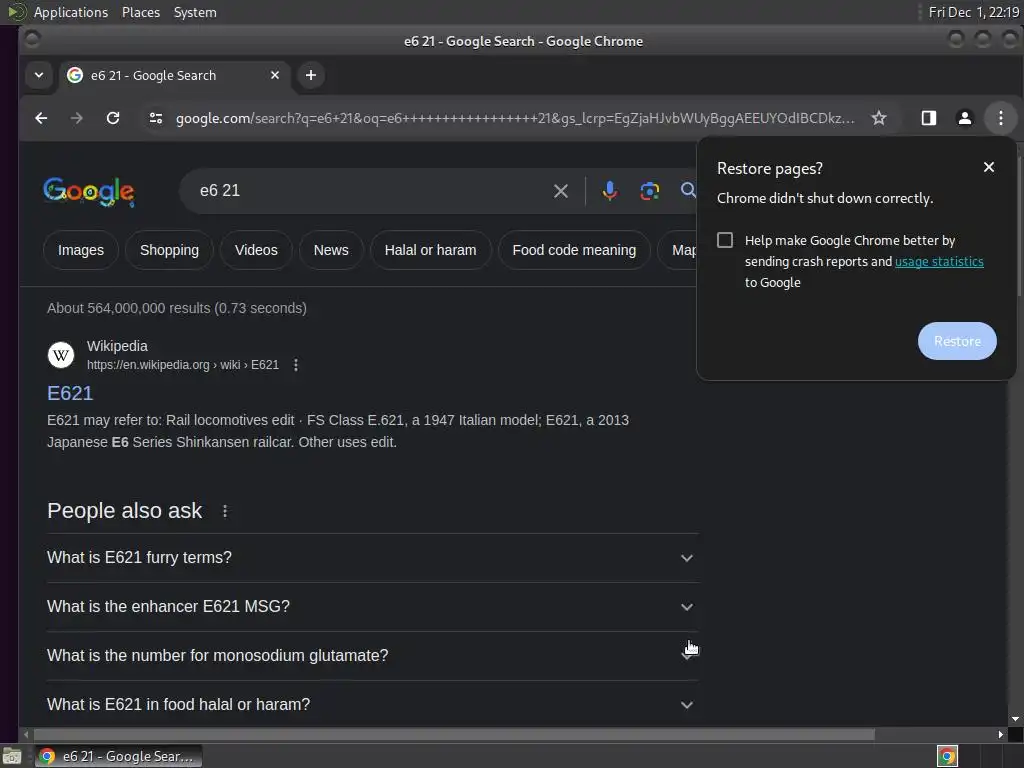
Task: Select the Images filter
Action: (81, 250)
